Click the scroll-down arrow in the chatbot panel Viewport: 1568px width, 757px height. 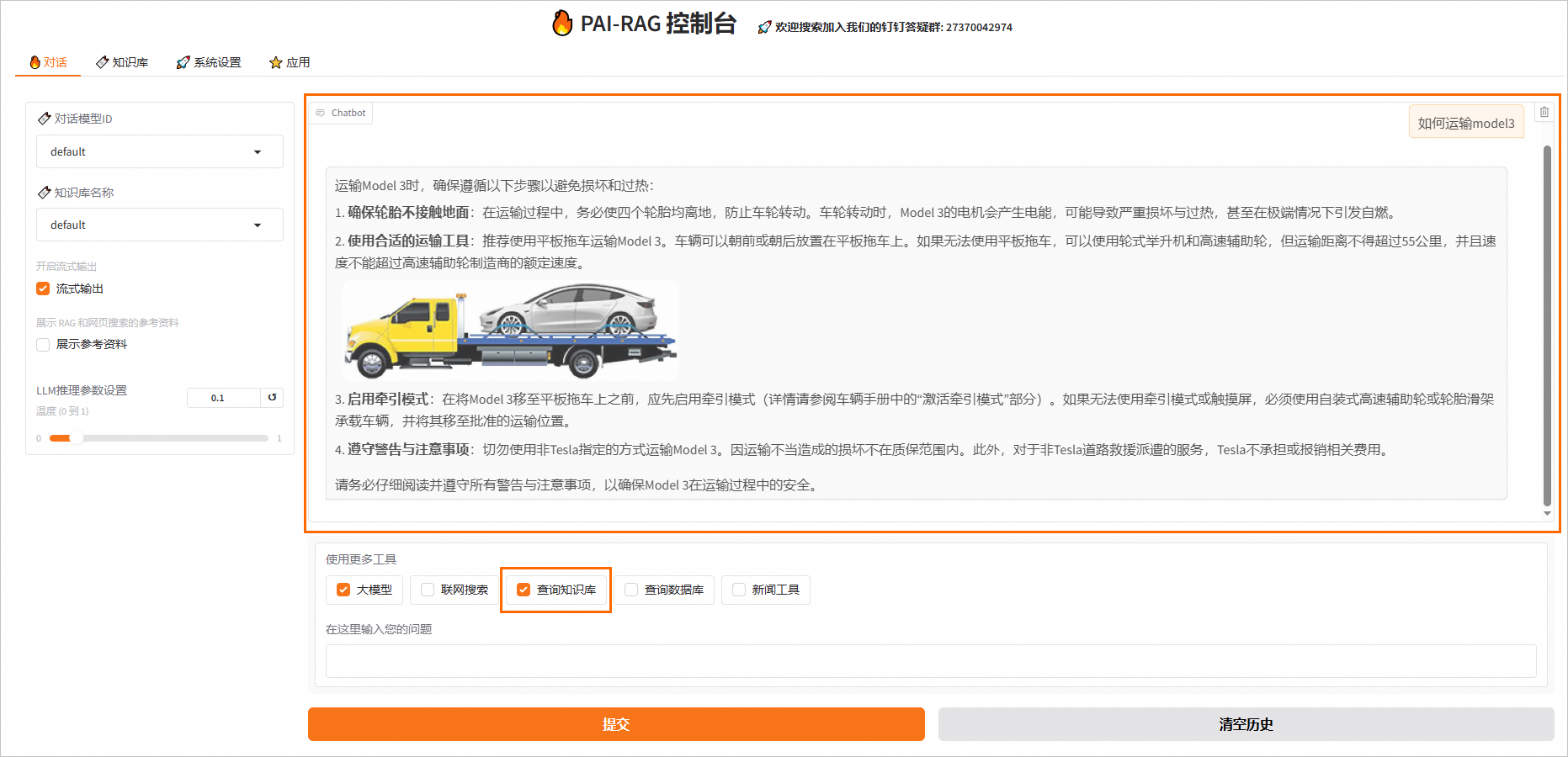pos(1547,513)
